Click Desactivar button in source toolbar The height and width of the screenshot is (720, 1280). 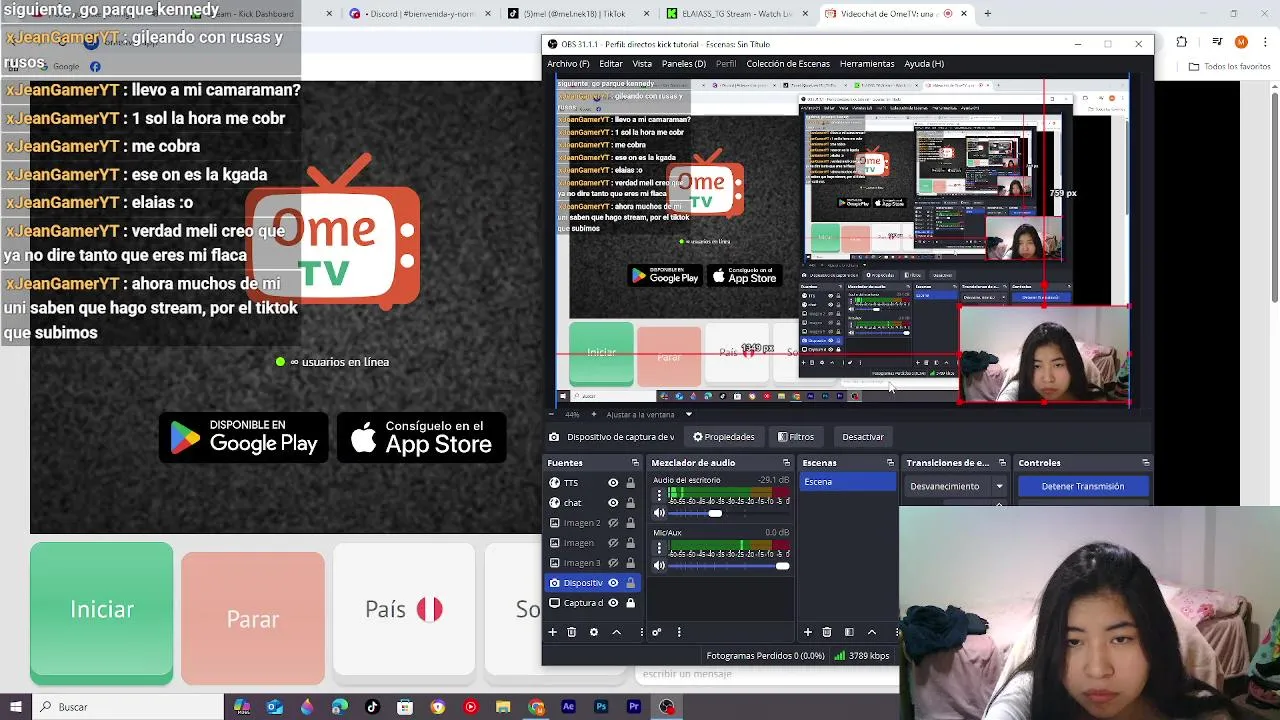[x=862, y=437]
